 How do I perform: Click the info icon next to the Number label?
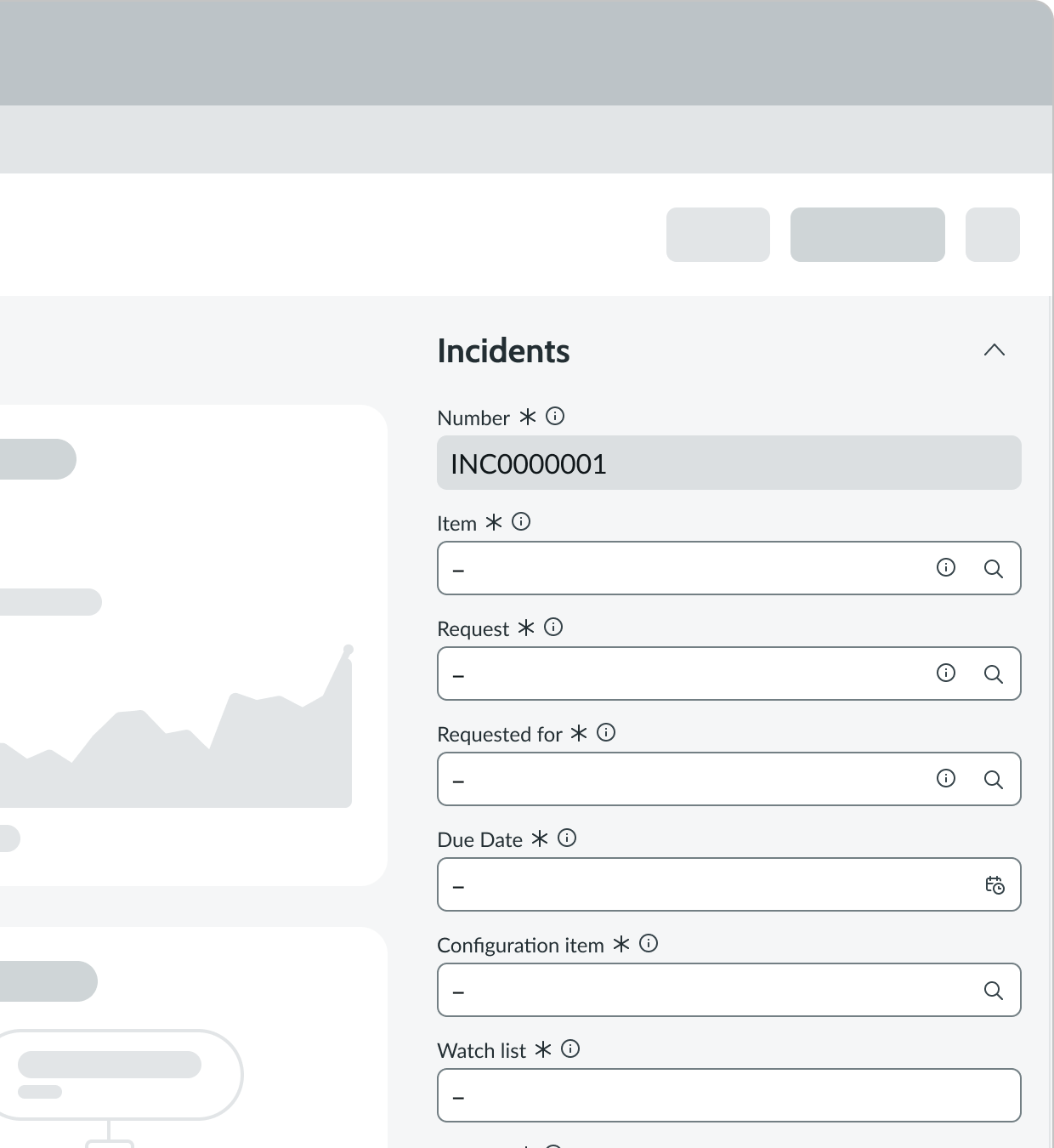tap(555, 417)
